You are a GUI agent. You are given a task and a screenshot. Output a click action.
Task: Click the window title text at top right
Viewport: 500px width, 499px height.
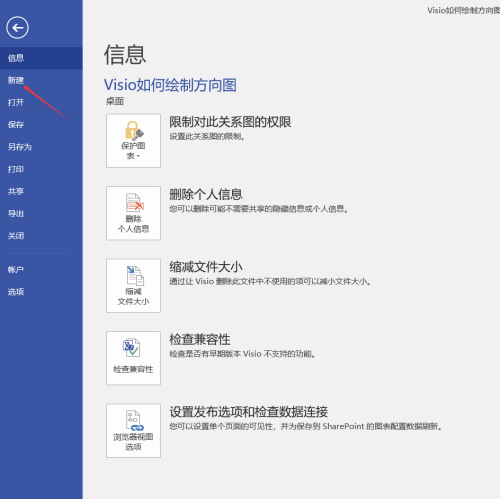click(x=464, y=10)
